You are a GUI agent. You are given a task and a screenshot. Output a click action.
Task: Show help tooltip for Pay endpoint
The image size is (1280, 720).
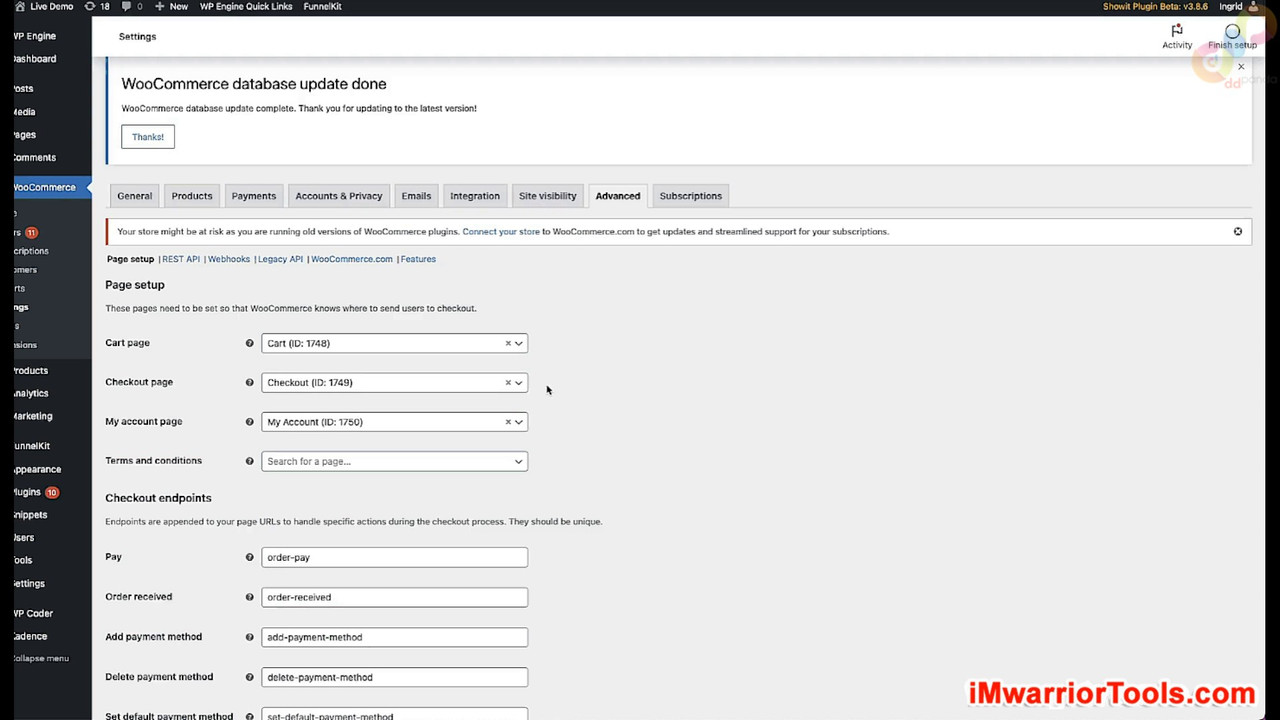250,557
